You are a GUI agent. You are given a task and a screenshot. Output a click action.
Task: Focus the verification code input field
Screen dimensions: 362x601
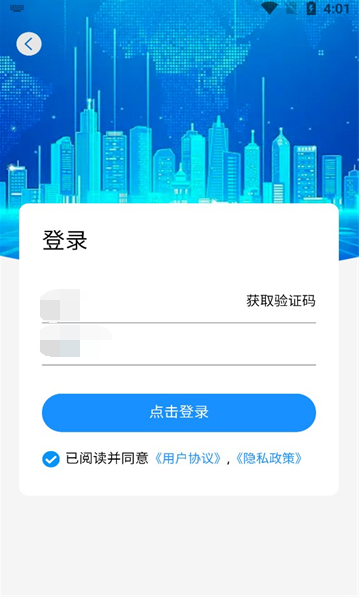(x=179, y=344)
